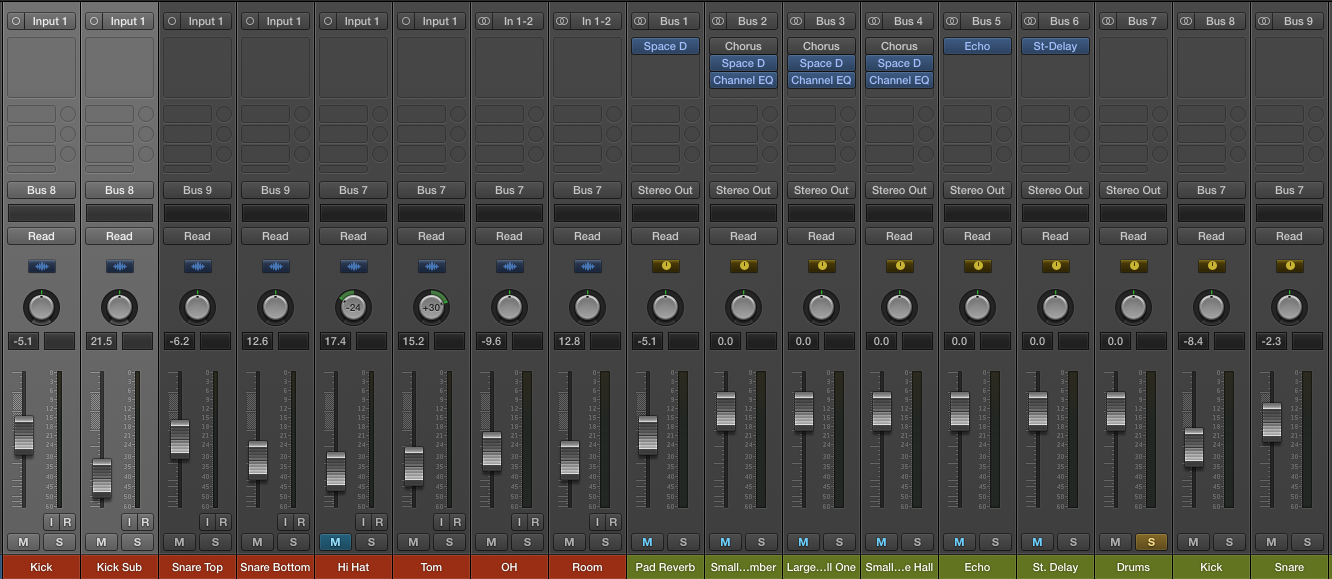Click the waveform icon on Hi Hat channel
Screen dimensions: 1332x579
(353, 266)
